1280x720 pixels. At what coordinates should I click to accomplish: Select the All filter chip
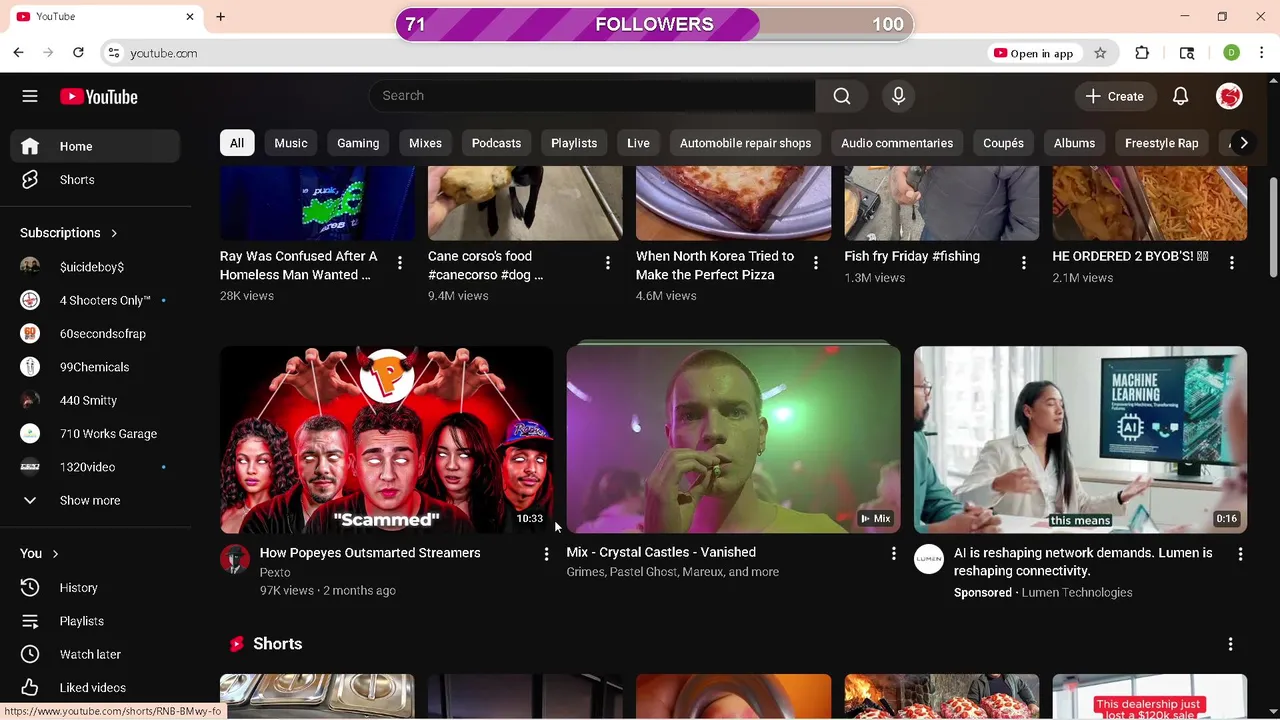(x=237, y=143)
